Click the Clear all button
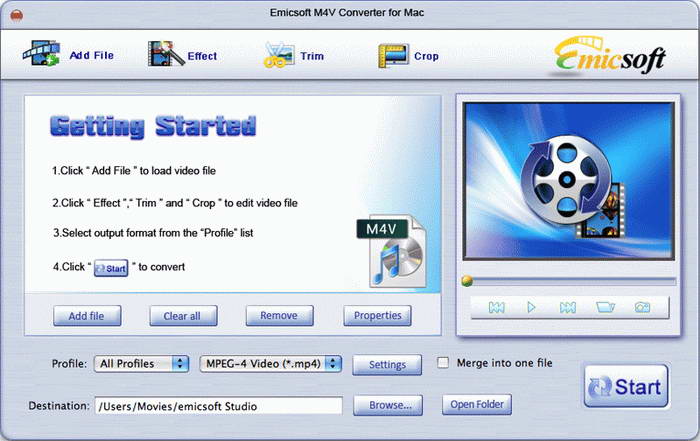700x441 pixels. point(183,316)
